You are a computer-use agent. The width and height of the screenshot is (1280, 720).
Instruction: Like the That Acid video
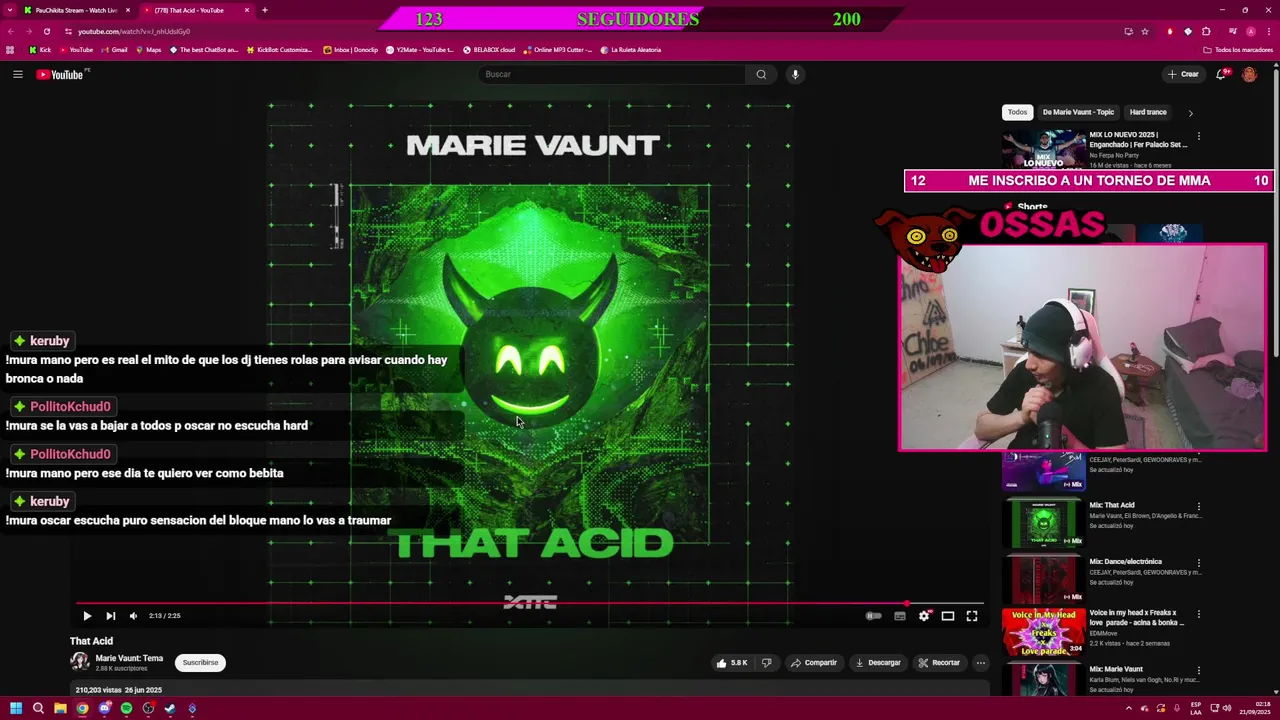(x=731, y=662)
